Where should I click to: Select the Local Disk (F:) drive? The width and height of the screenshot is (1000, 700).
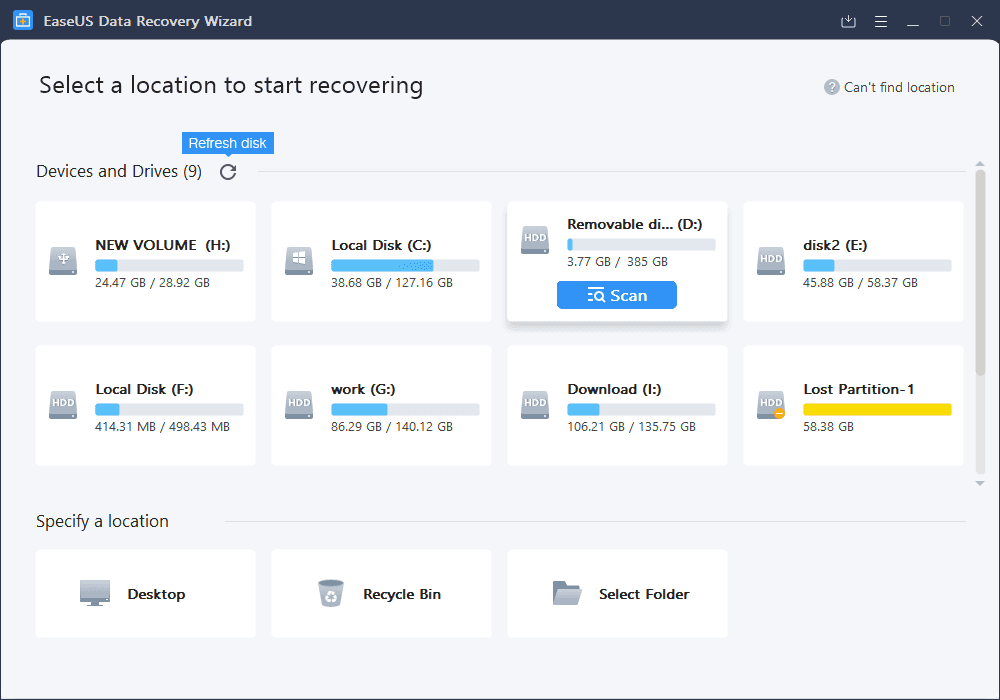(145, 406)
